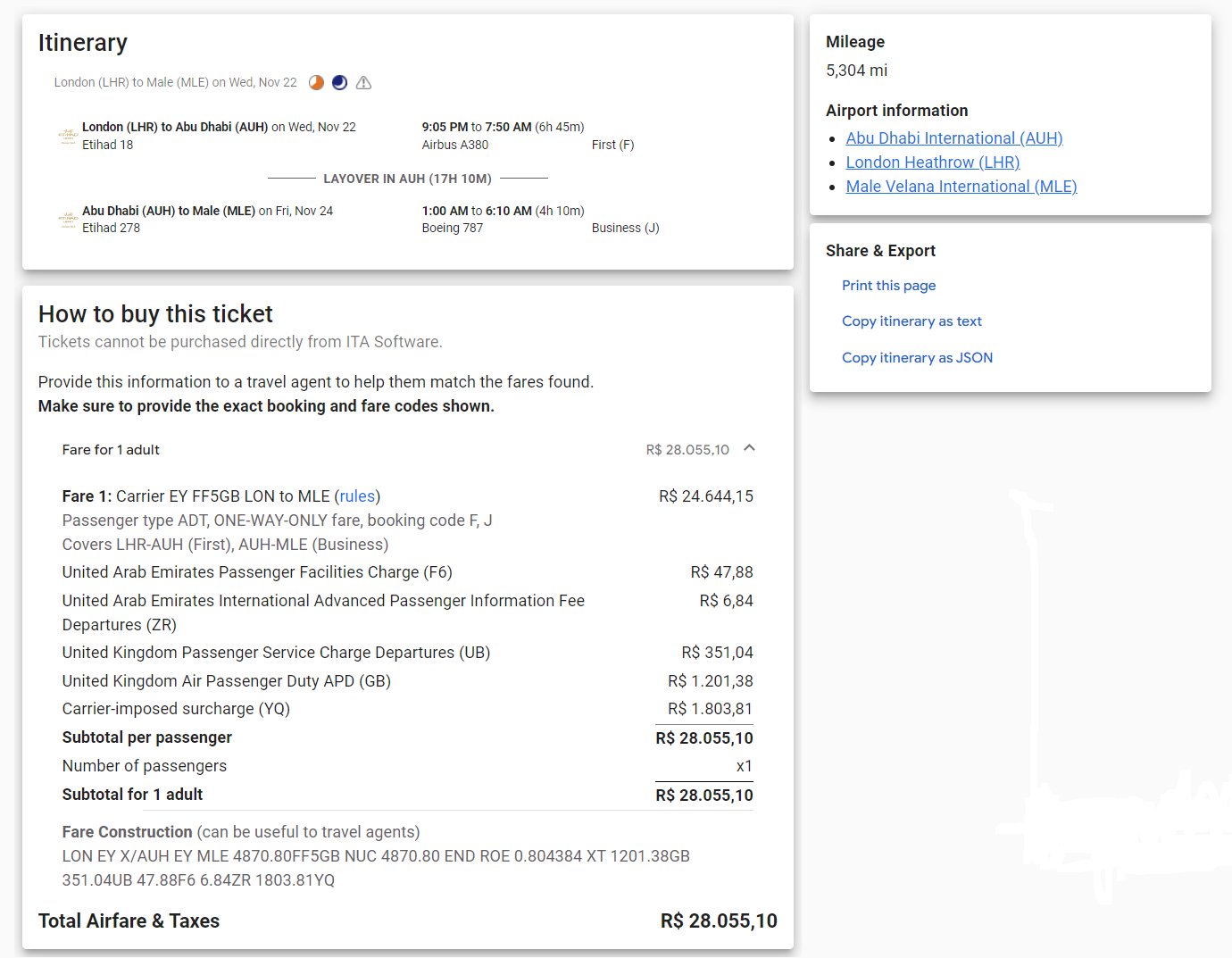
Task: Click the How to buy this ticket heading
Action: [155, 314]
